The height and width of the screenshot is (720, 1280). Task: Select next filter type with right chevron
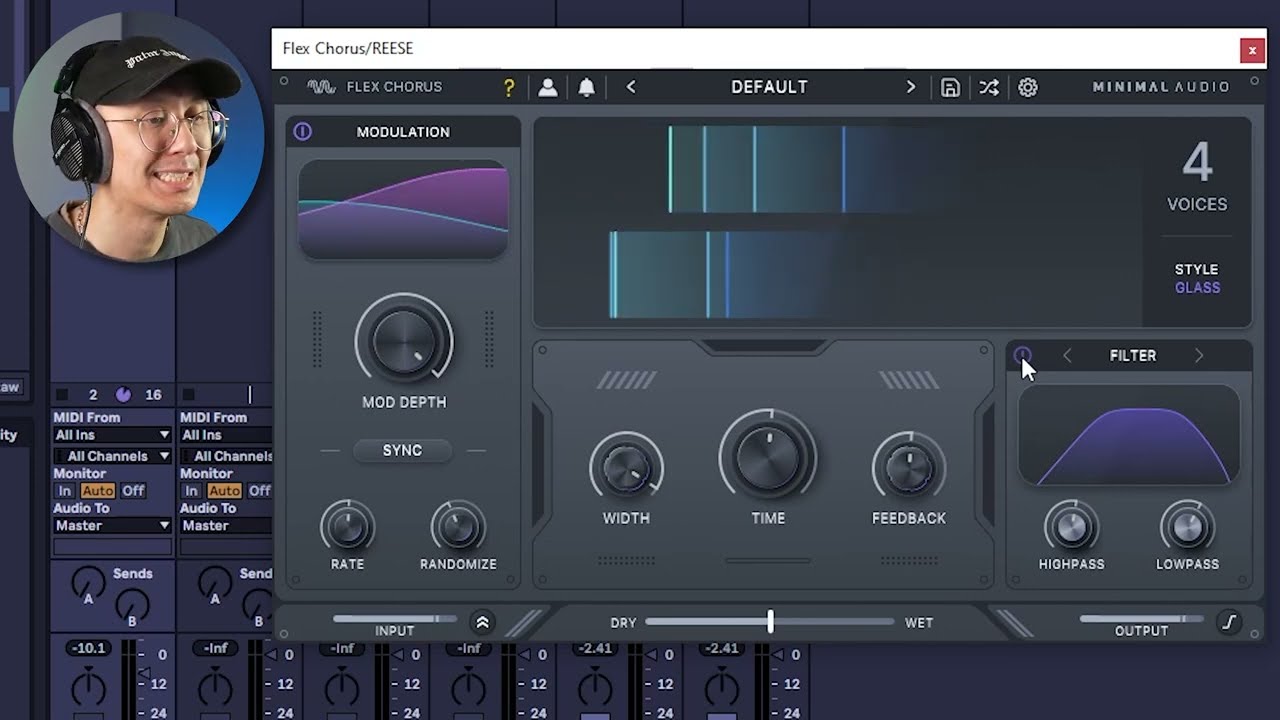[x=1199, y=356]
